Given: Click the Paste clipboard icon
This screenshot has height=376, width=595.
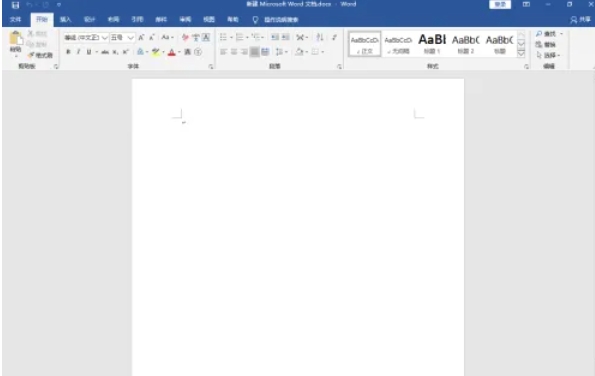Looking at the screenshot, I should pos(16,38).
